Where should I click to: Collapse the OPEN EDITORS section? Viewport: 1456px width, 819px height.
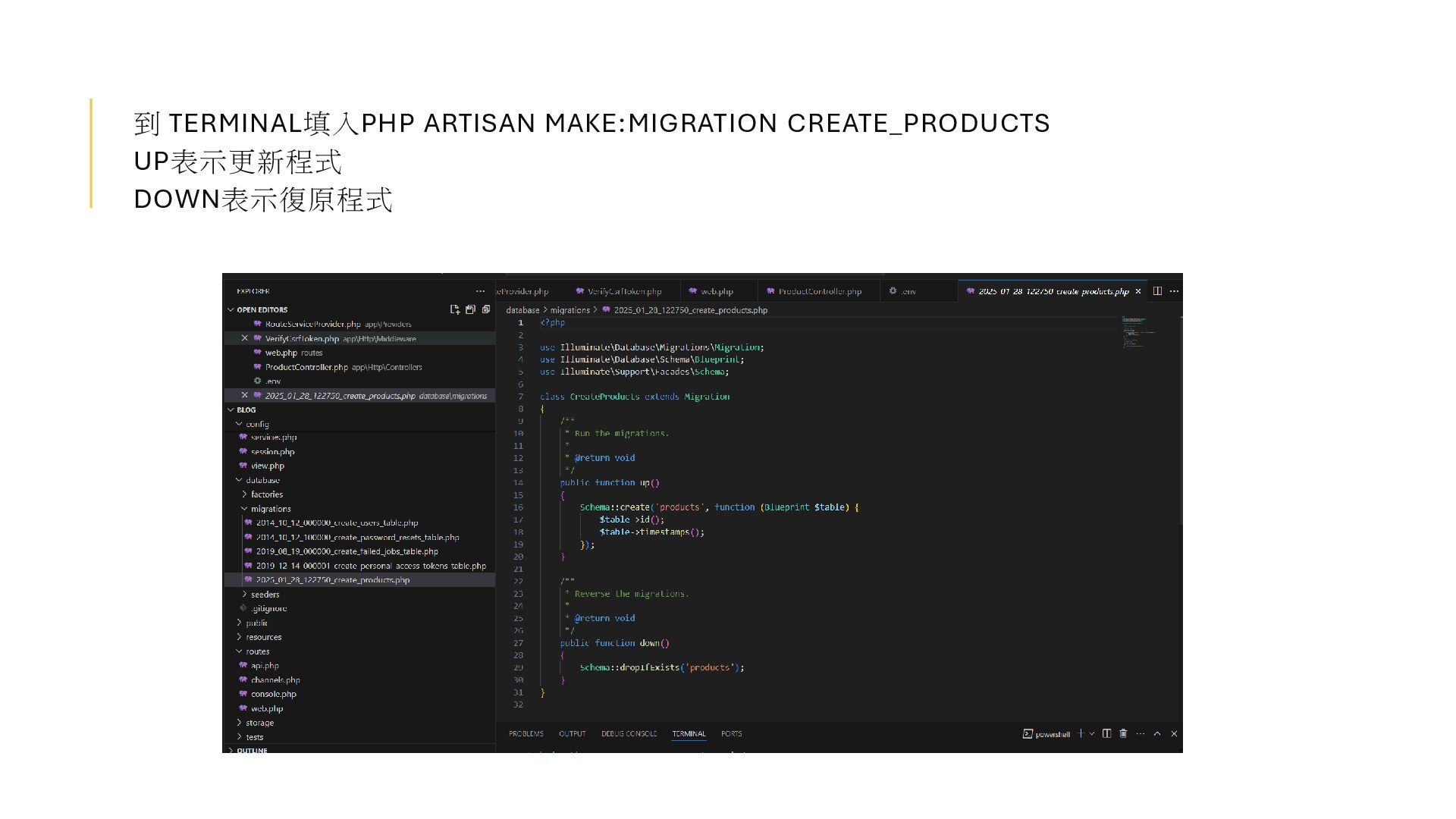tap(231, 309)
